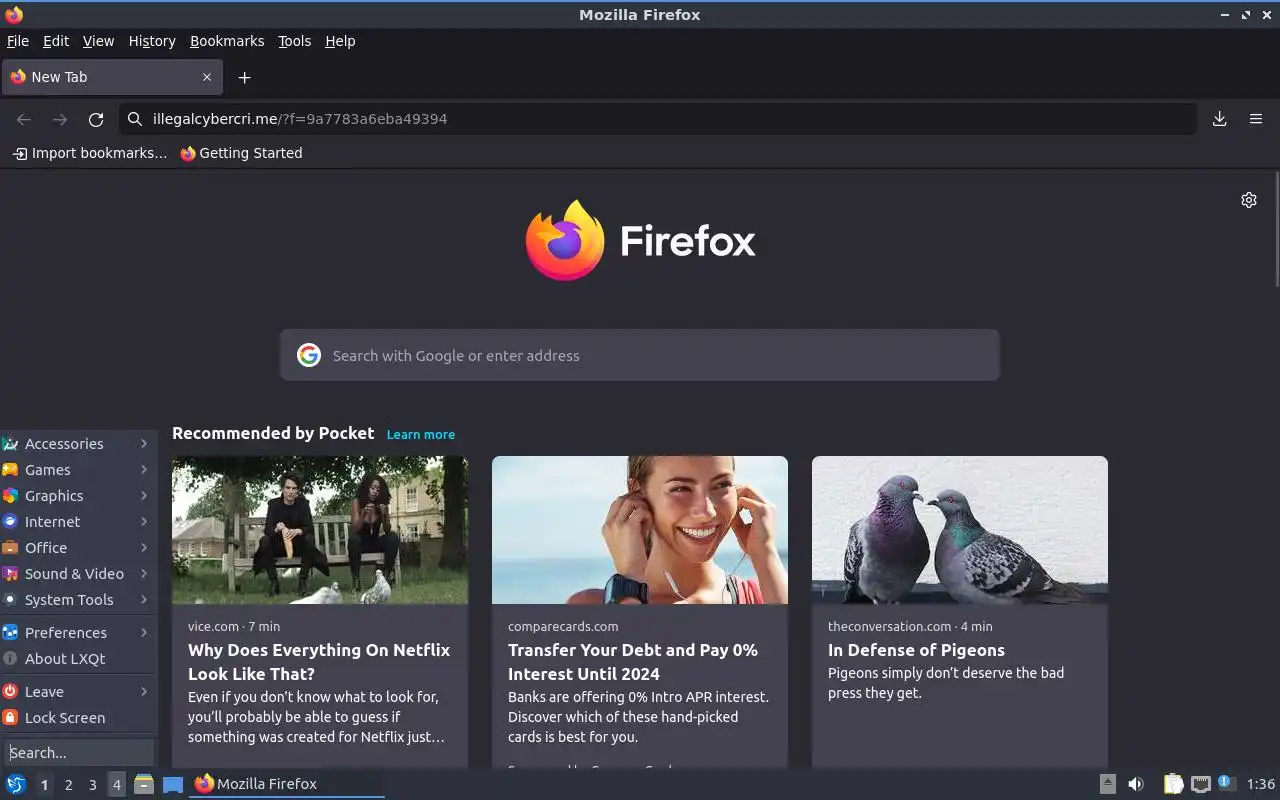1280x800 pixels.
Task: Click the LXQt menu Search field
Action: pos(79,753)
